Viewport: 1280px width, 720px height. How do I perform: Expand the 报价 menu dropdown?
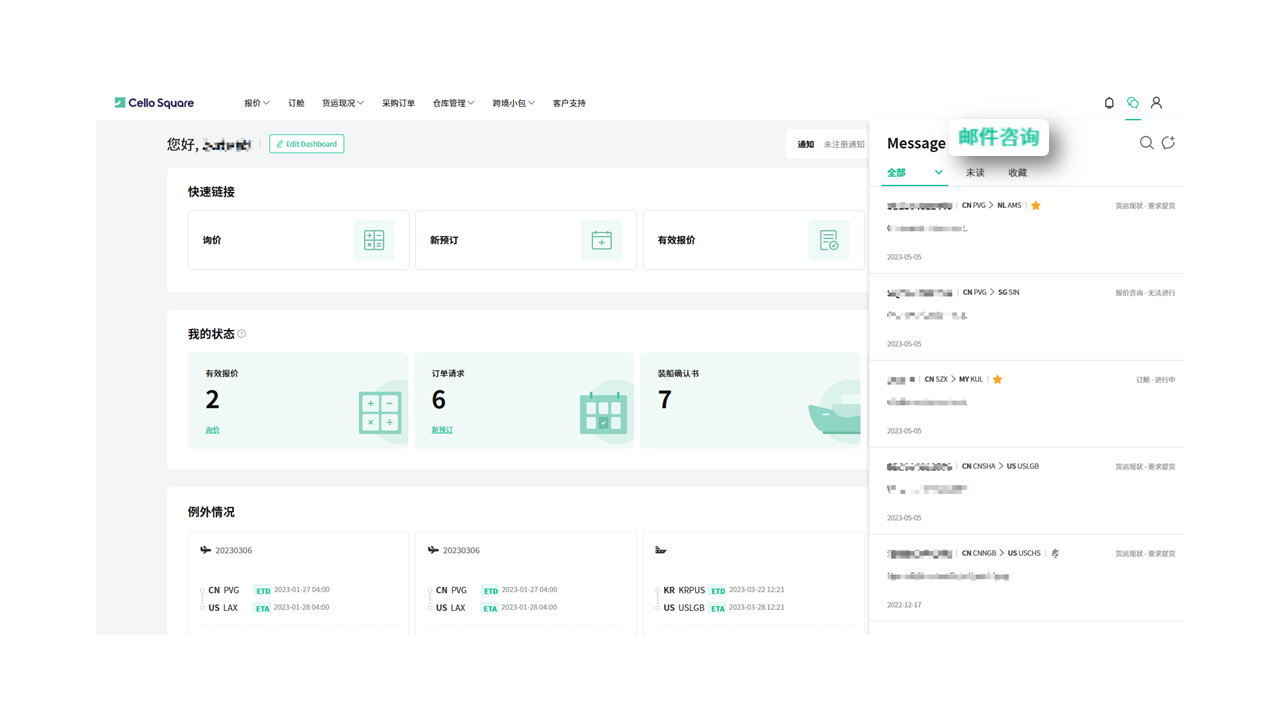pos(256,103)
